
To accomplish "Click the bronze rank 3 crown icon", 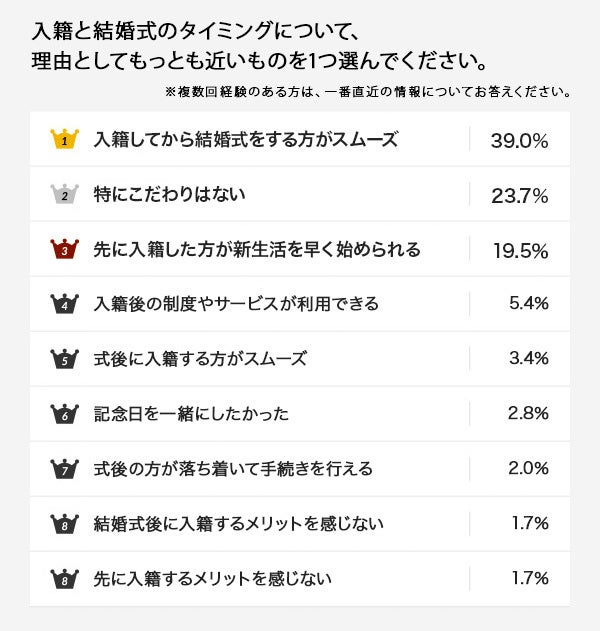I will pos(64,249).
